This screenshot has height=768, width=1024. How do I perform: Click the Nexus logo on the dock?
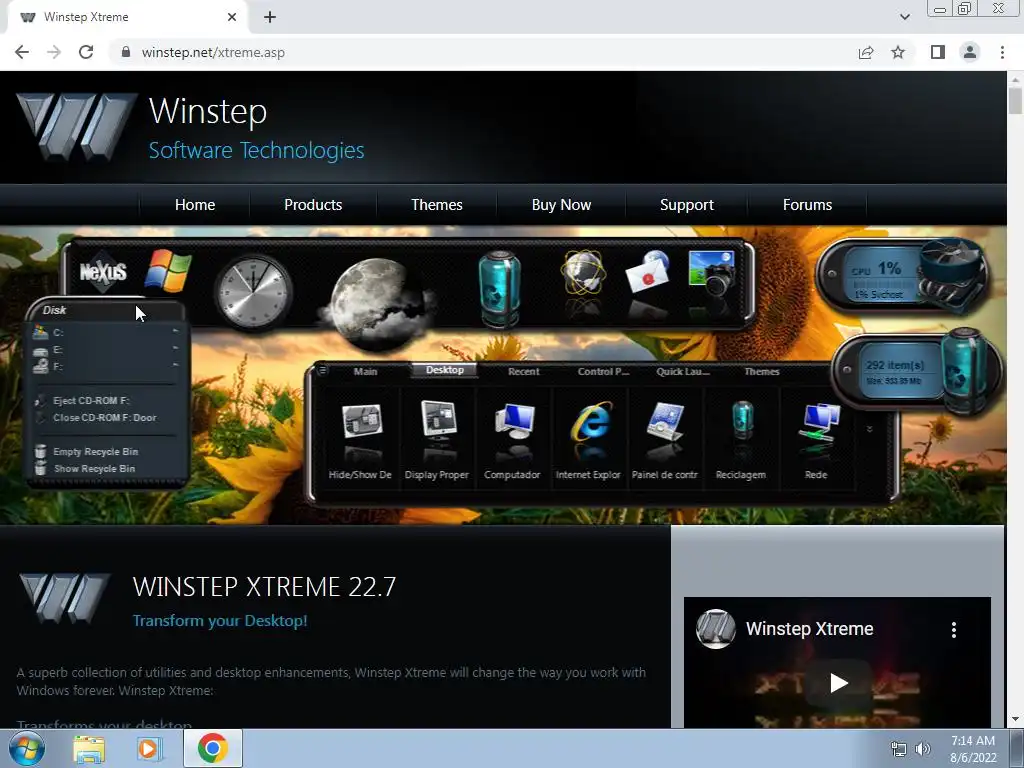[x=103, y=270]
